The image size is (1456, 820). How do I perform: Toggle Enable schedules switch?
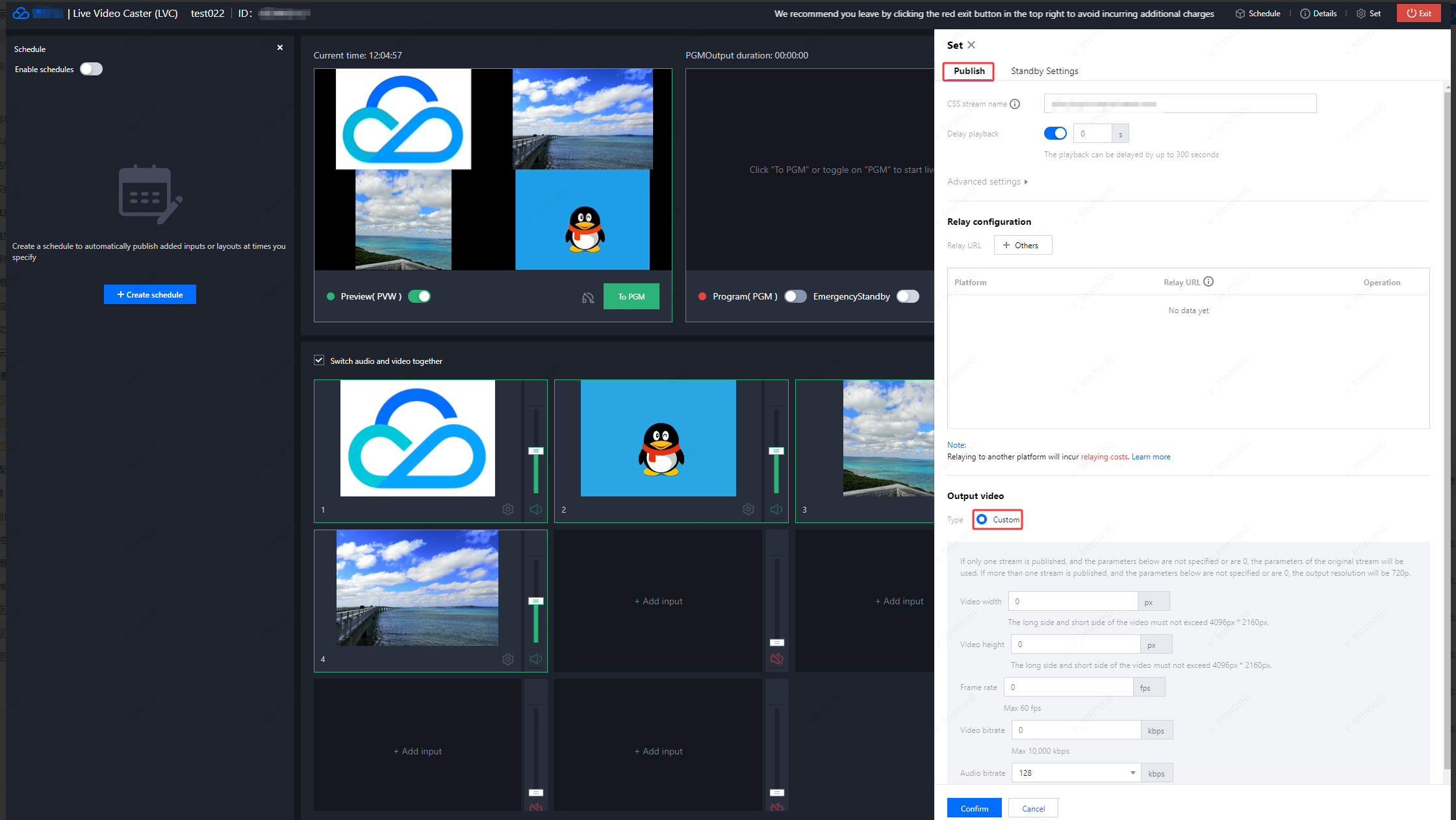[x=91, y=70]
